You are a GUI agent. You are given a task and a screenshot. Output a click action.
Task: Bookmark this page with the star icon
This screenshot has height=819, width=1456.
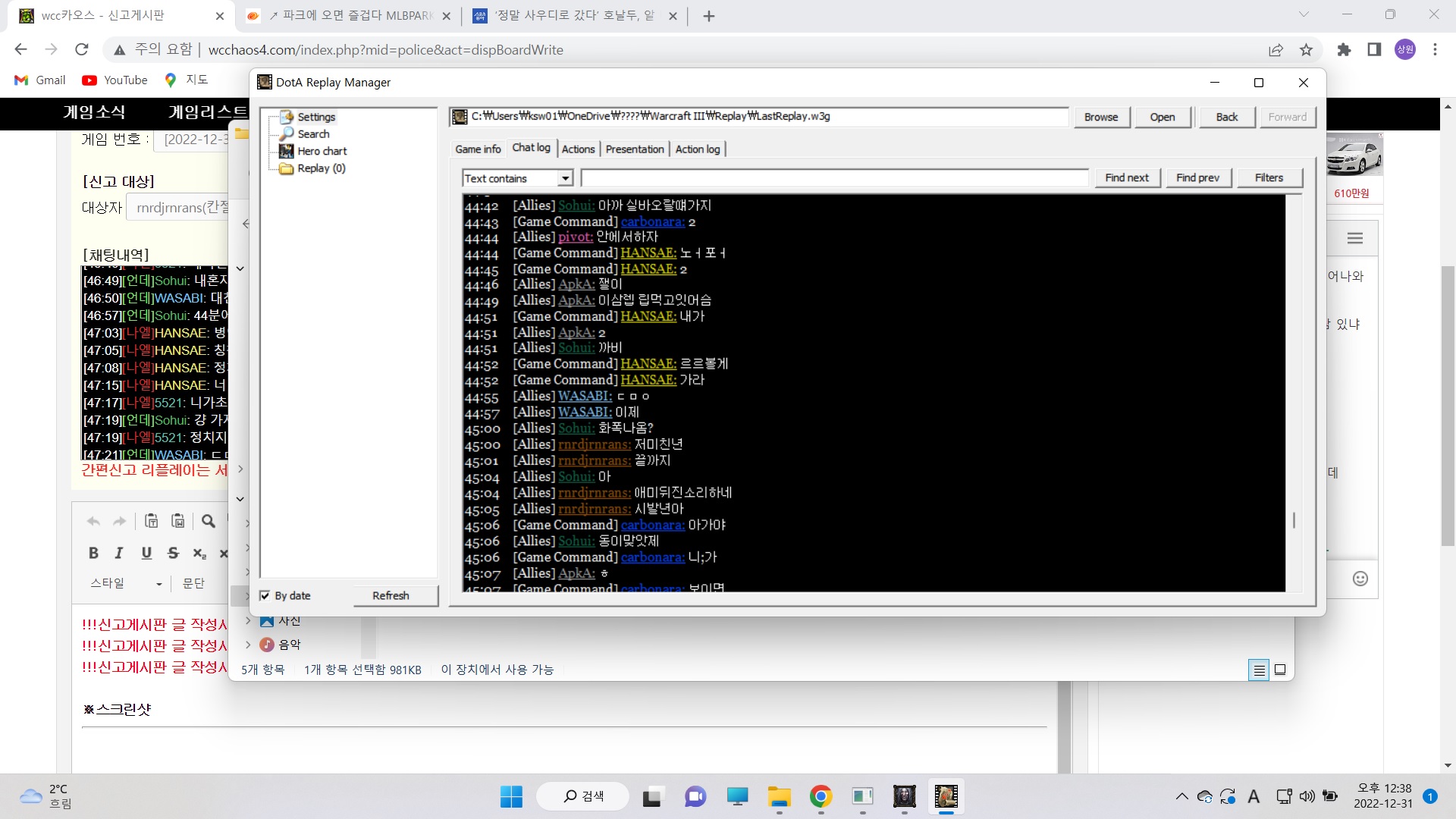pos(1306,50)
